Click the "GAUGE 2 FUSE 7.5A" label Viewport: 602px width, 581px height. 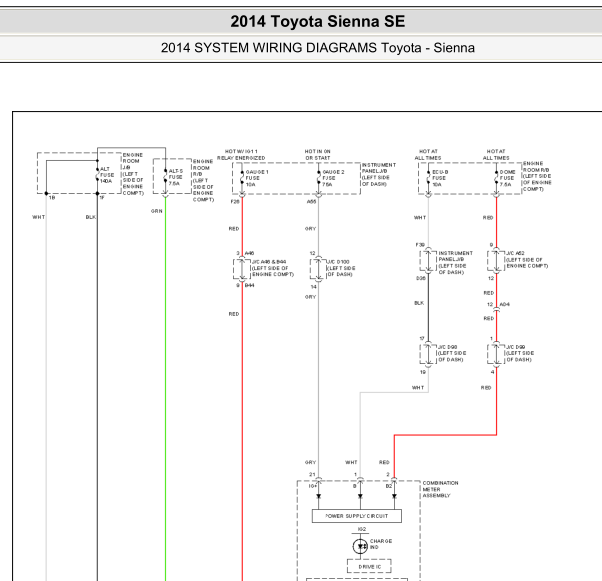point(333,178)
